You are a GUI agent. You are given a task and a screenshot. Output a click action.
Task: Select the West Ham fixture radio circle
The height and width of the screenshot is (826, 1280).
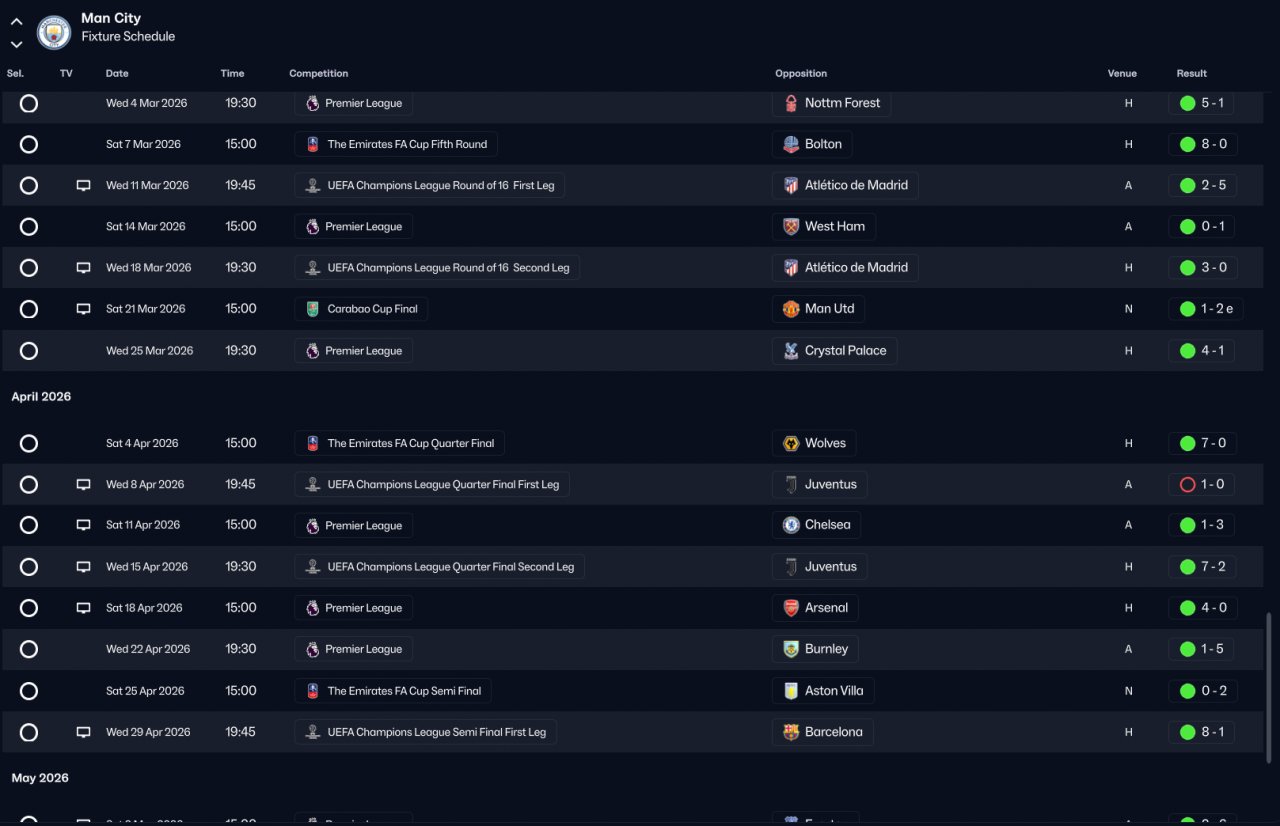29,227
